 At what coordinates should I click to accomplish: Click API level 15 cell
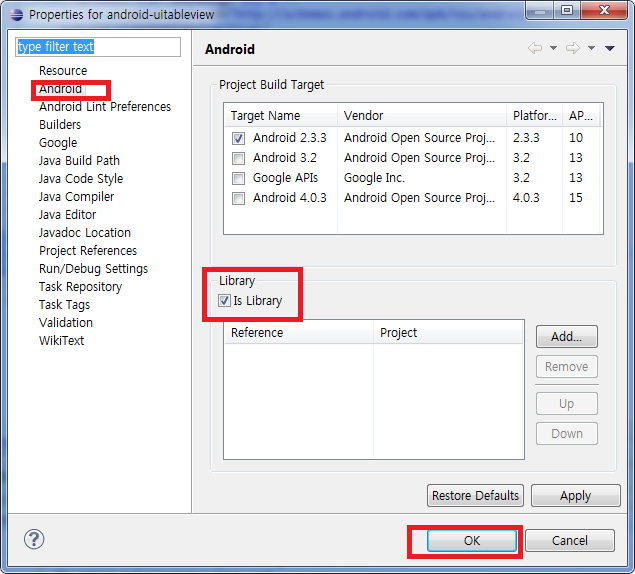click(576, 198)
